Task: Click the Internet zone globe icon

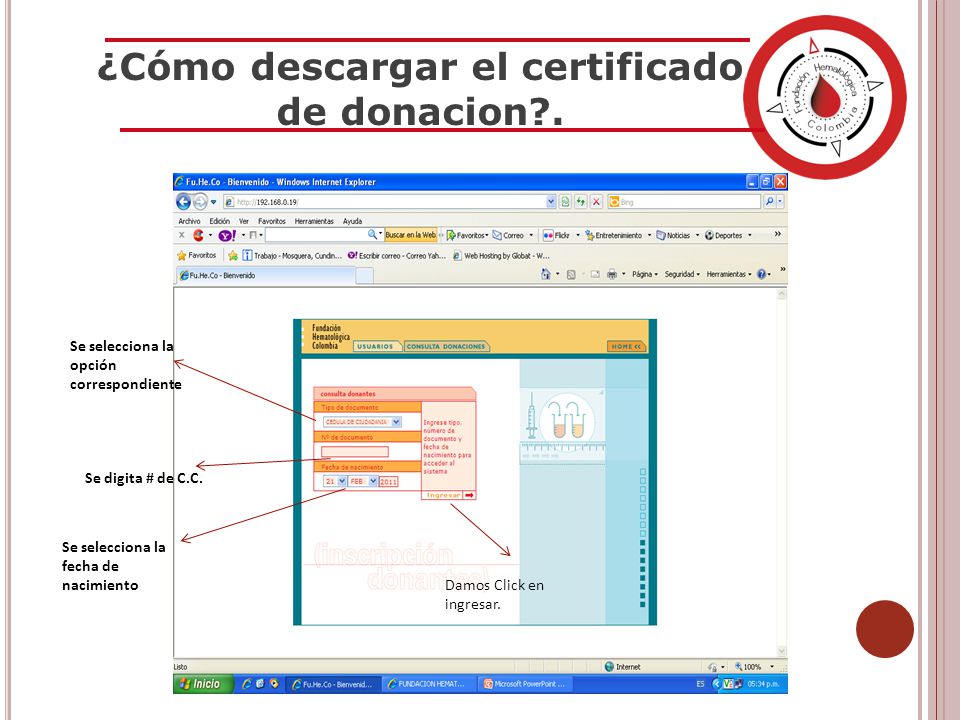Action: point(609,667)
